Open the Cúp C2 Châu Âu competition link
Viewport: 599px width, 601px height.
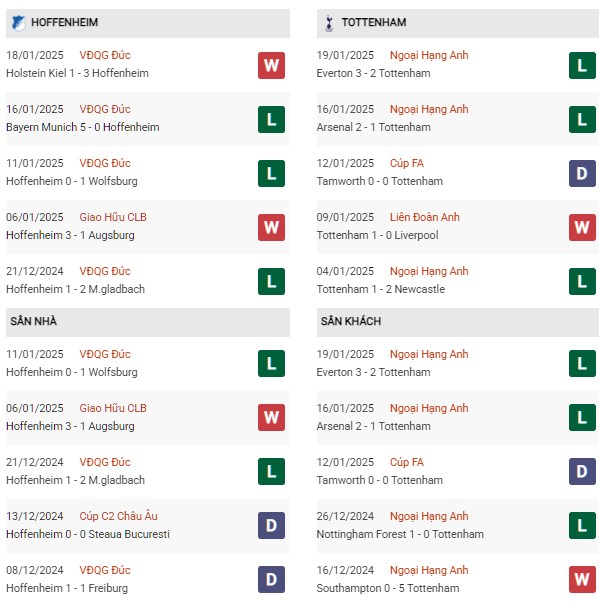[118, 516]
